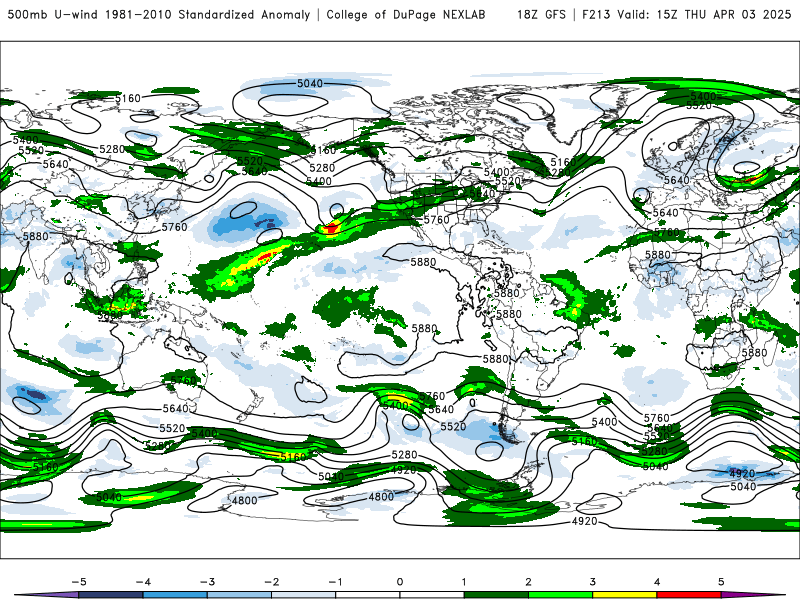Screen dimensions: 800x600
Task: Click the "College of DuPage NEXLAB" text
Action: (406, 14)
